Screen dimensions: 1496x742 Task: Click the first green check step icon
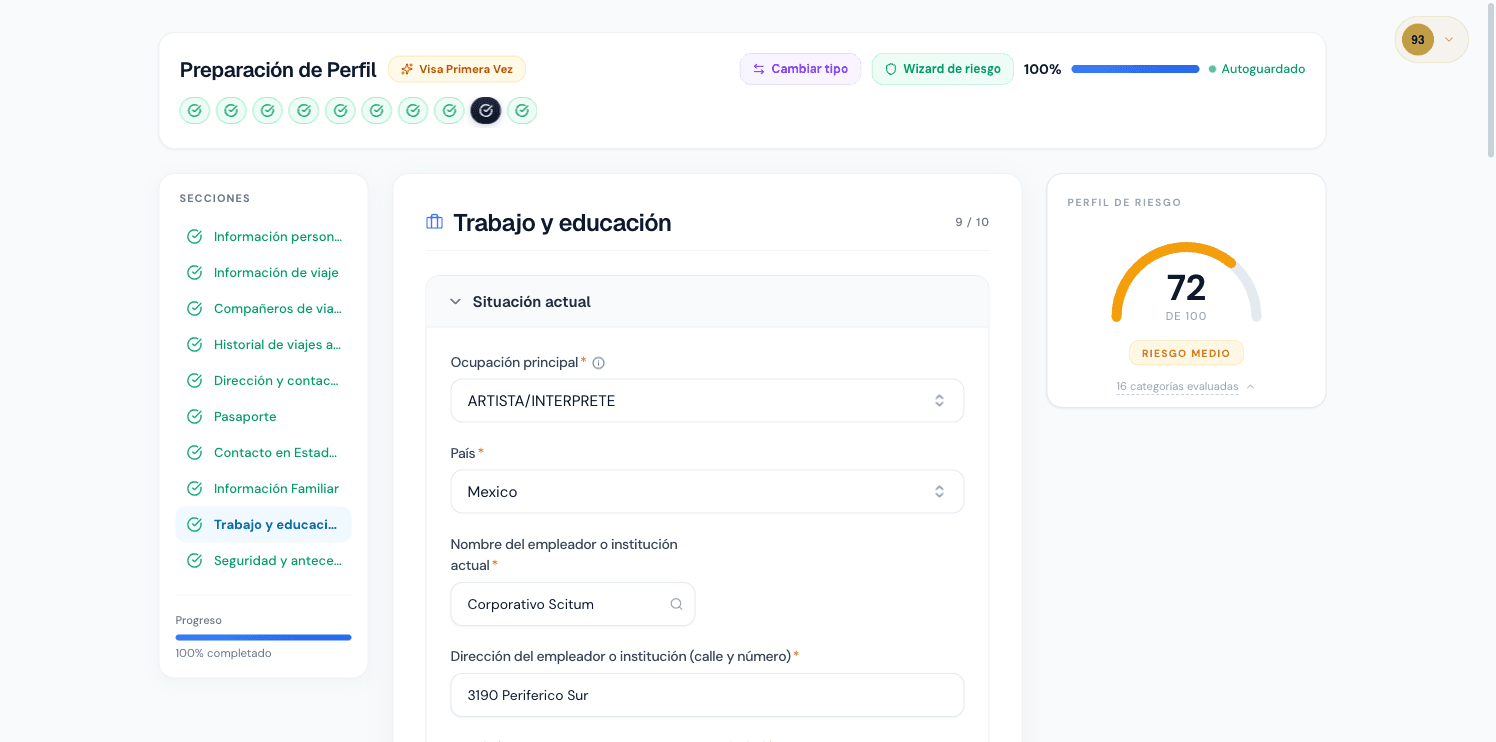[194, 110]
